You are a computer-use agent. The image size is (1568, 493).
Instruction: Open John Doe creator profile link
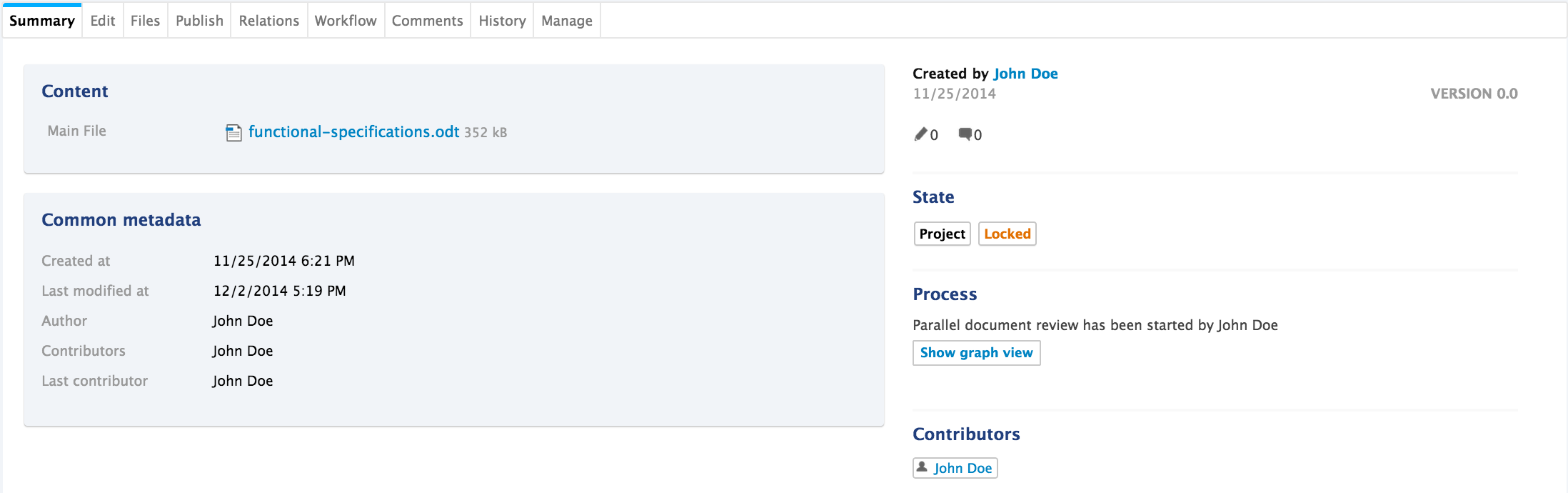tap(1025, 74)
